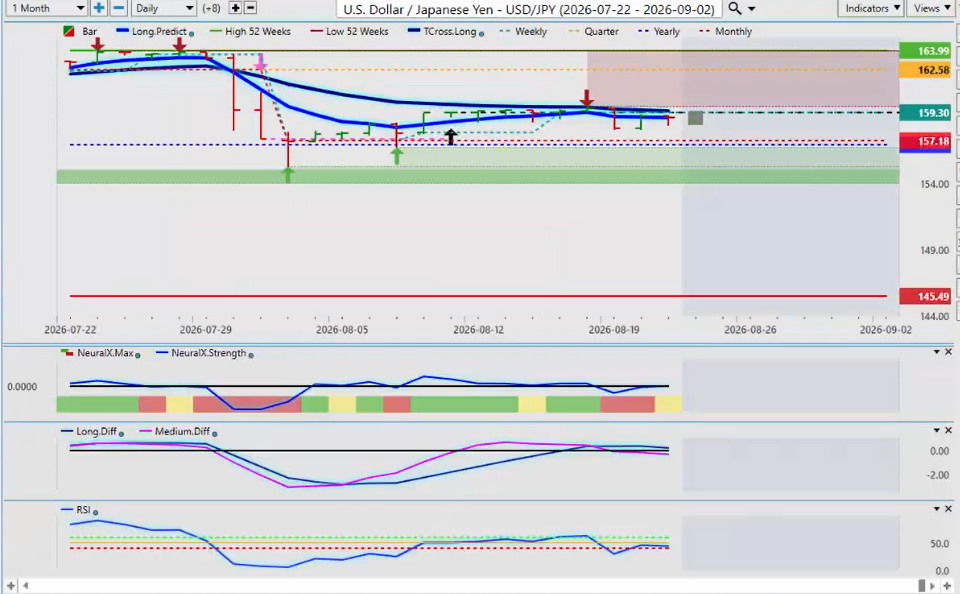
Task: Click the black up arrow marker
Action: 451,137
